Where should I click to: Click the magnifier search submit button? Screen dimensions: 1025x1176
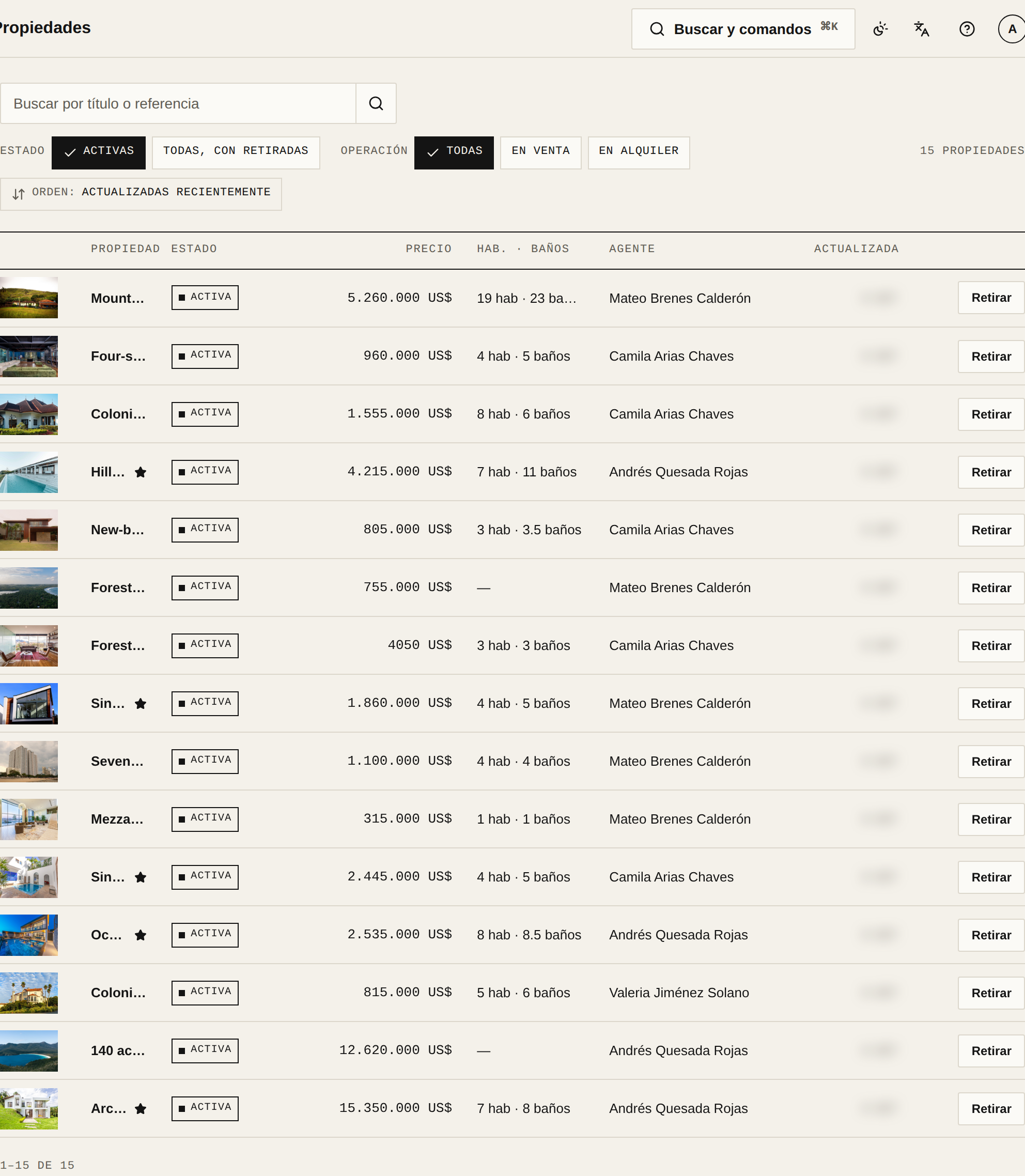[x=376, y=103]
